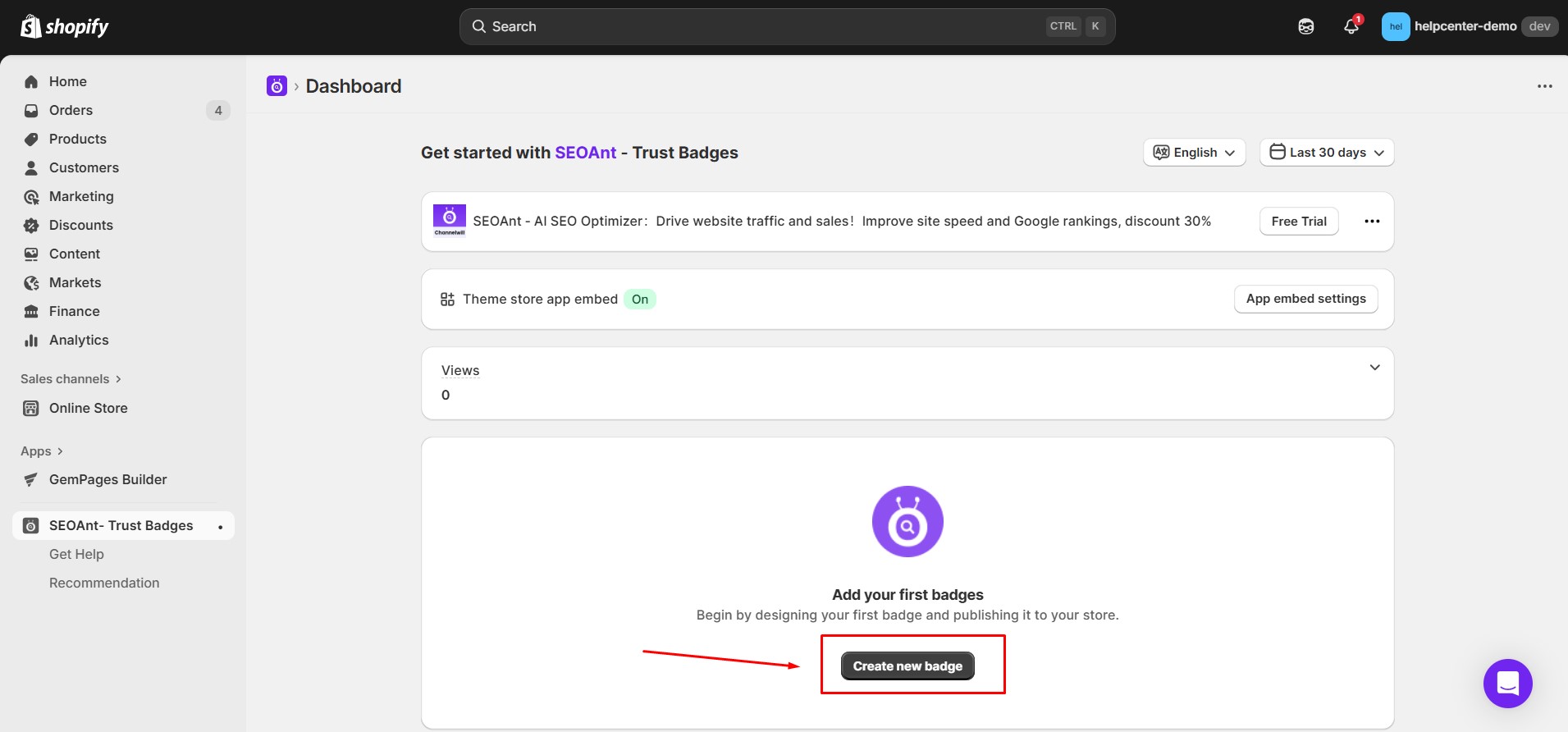
Task: Click the helpcenter-demo account avatar
Action: tap(1395, 27)
